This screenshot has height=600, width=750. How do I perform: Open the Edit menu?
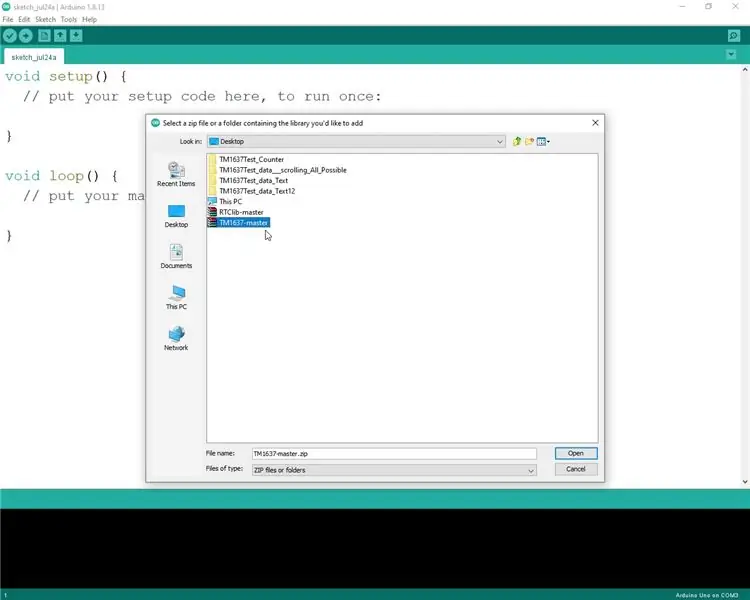tap(24, 20)
